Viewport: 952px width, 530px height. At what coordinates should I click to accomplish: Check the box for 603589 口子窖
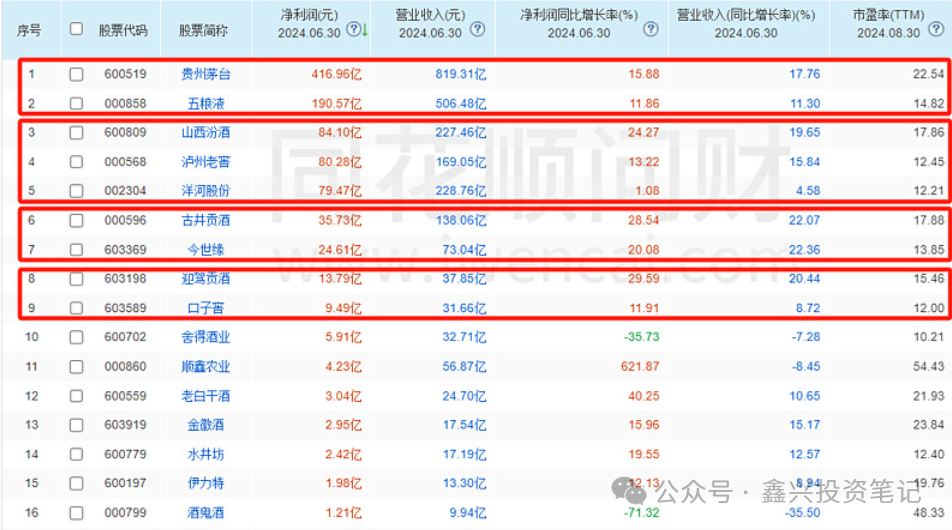[76, 308]
